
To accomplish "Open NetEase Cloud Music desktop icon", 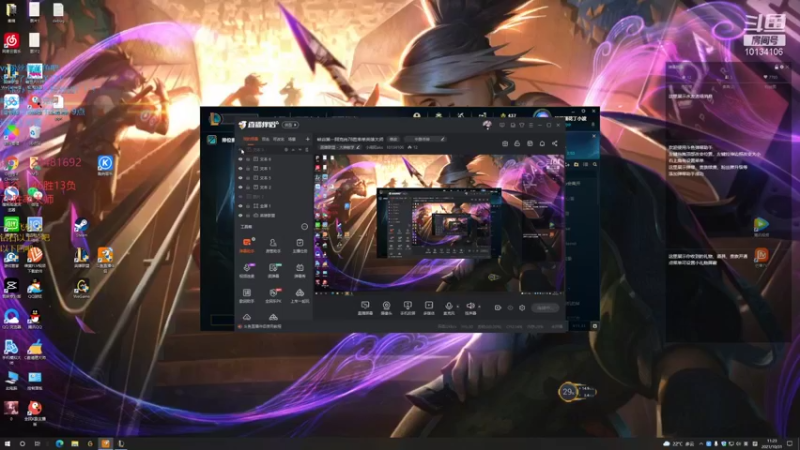I will [11, 43].
